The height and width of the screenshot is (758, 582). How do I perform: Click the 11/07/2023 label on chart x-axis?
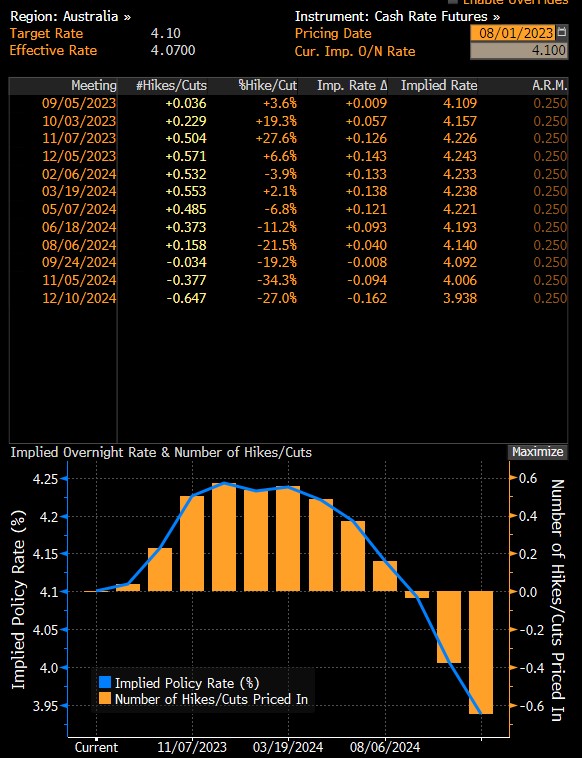(x=192, y=747)
